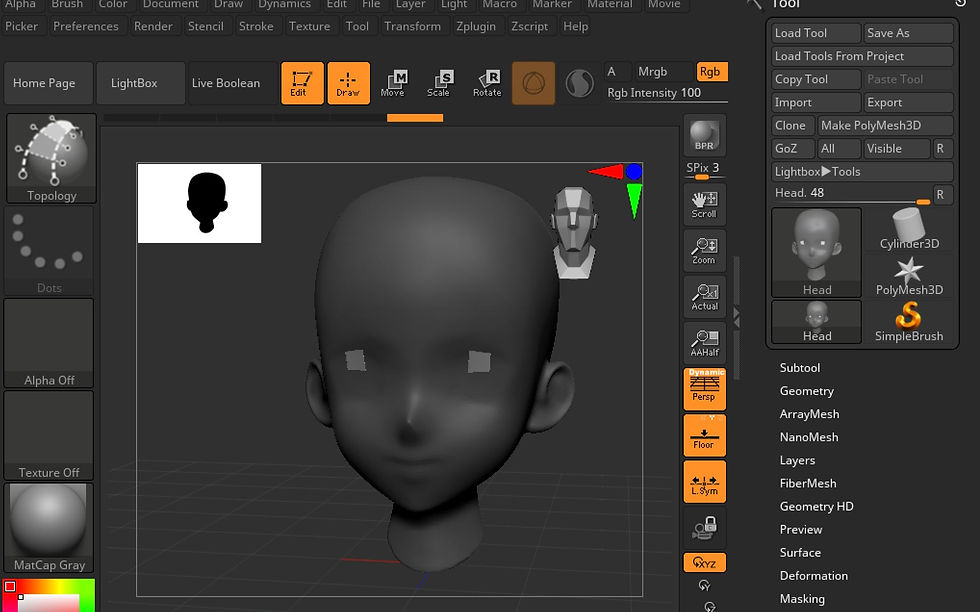Open the Transform menu
This screenshot has height=612, width=980.
(412, 26)
